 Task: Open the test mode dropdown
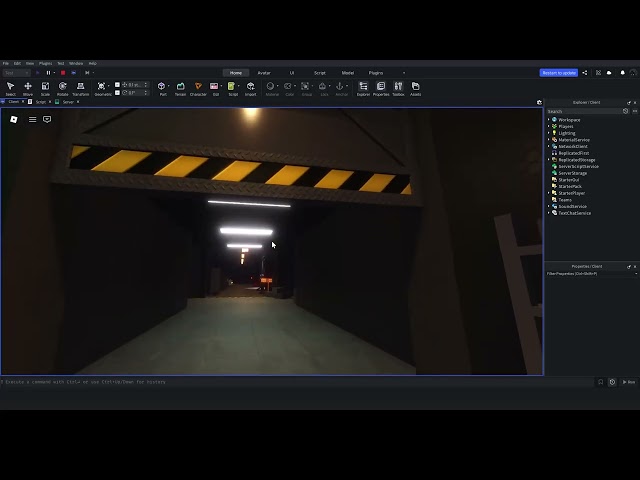pos(17,73)
